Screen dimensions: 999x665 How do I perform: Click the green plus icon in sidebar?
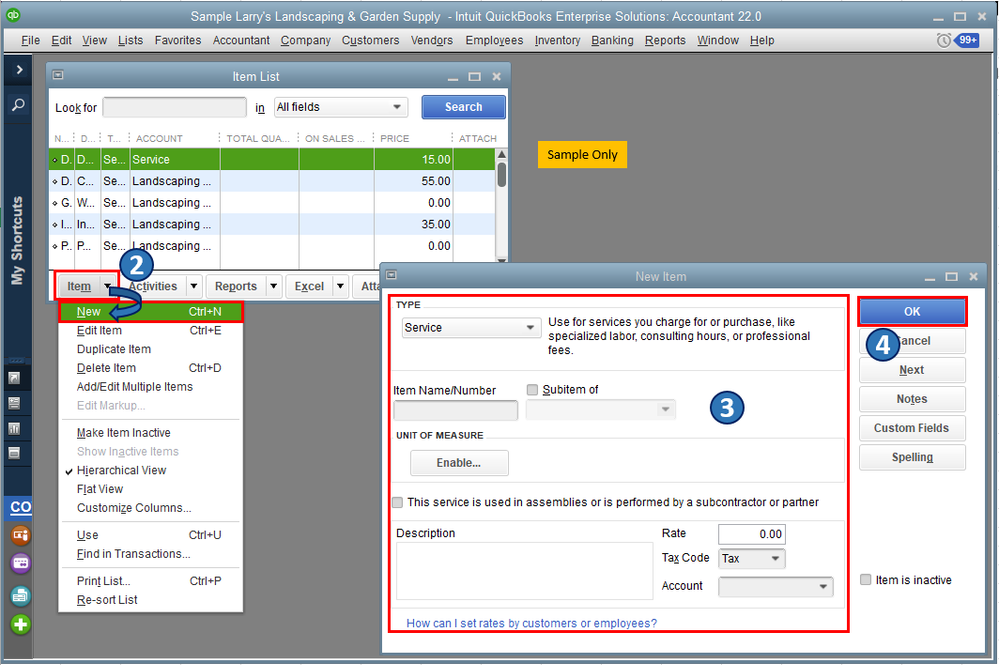click(20, 624)
